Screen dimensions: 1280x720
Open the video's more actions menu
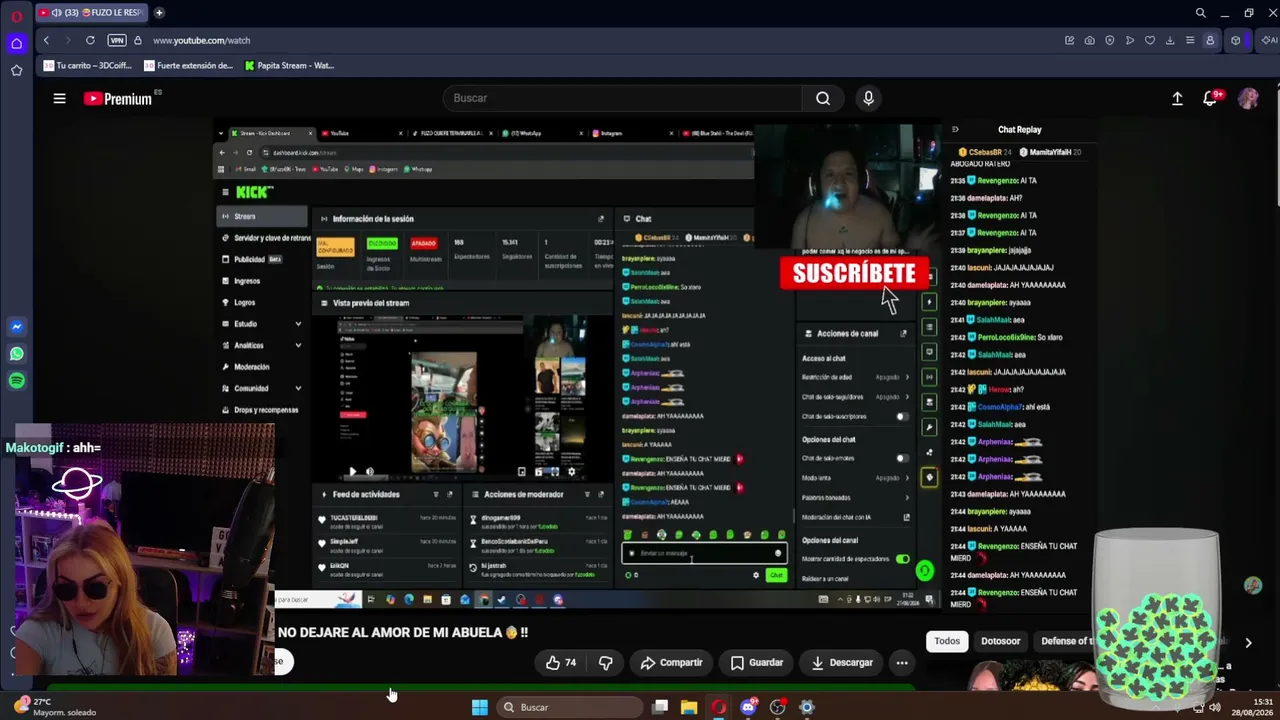pyautogui.click(x=902, y=662)
